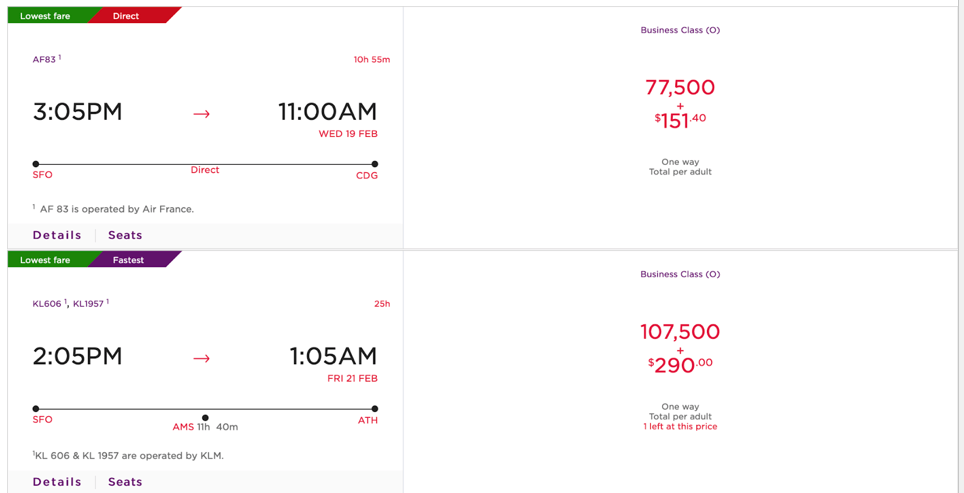
Task: Click the purple Fastest badge
Action: click(128, 260)
